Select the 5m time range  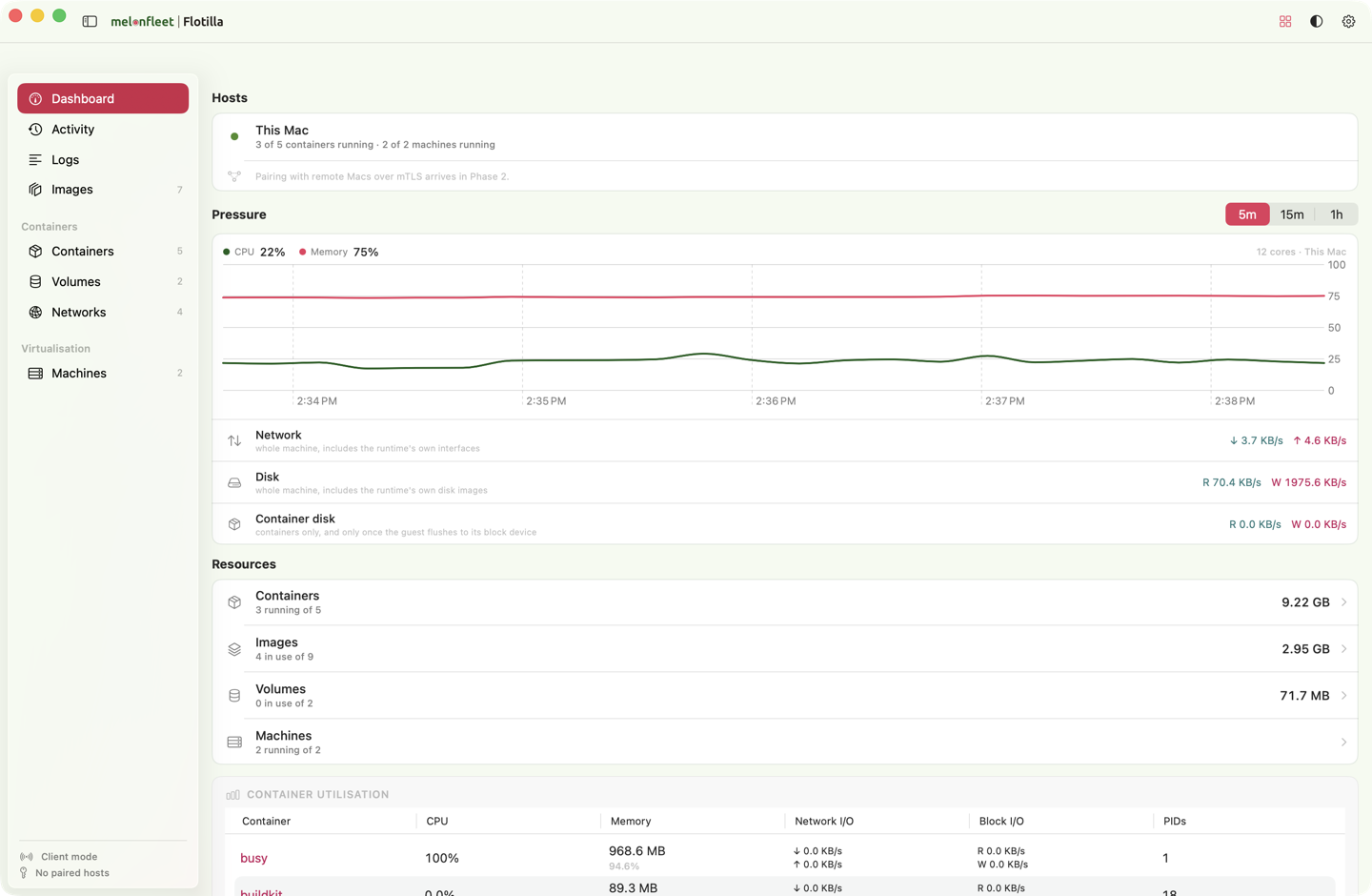click(1247, 214)
